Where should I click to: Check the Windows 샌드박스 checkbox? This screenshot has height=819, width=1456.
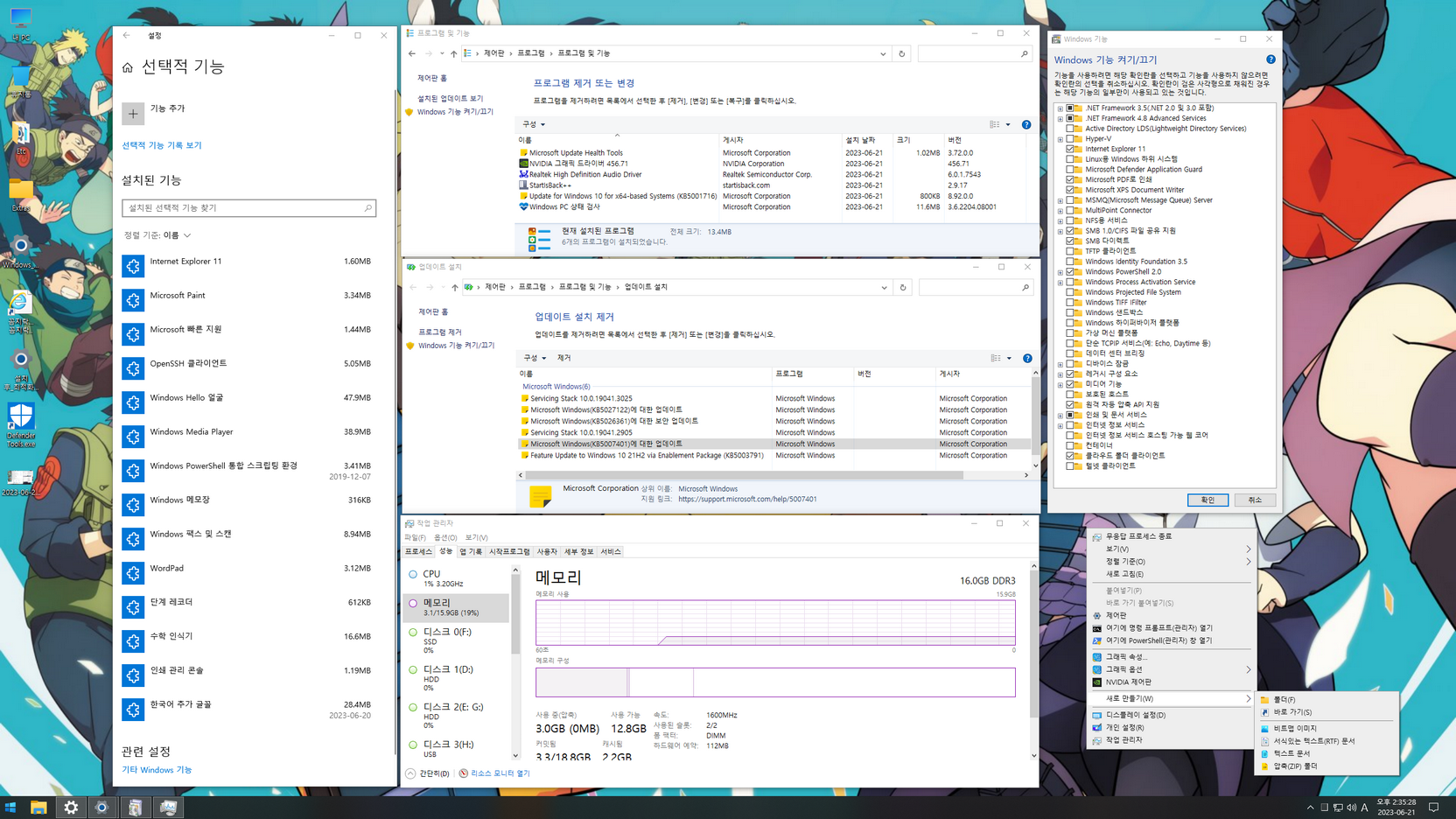[x=1070, y=312]
